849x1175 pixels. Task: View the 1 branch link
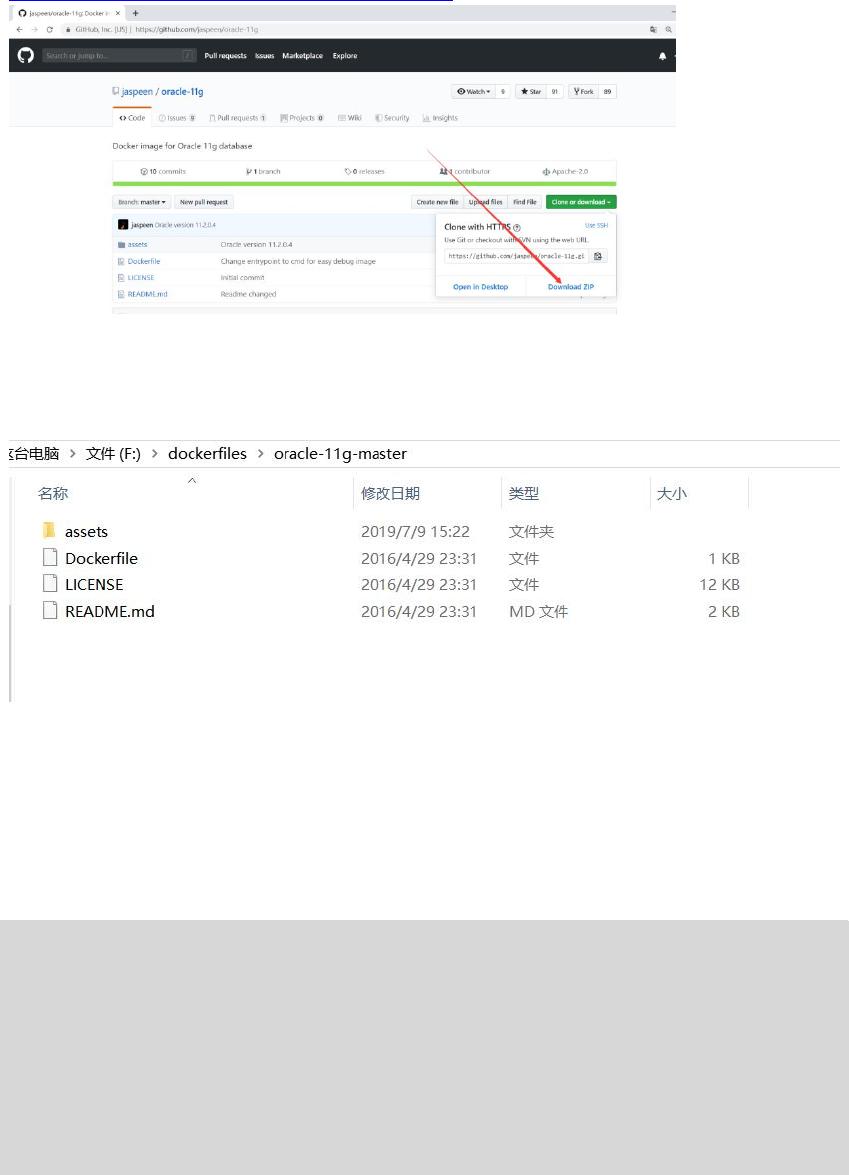pyautogui.click(x=263, y=172)
